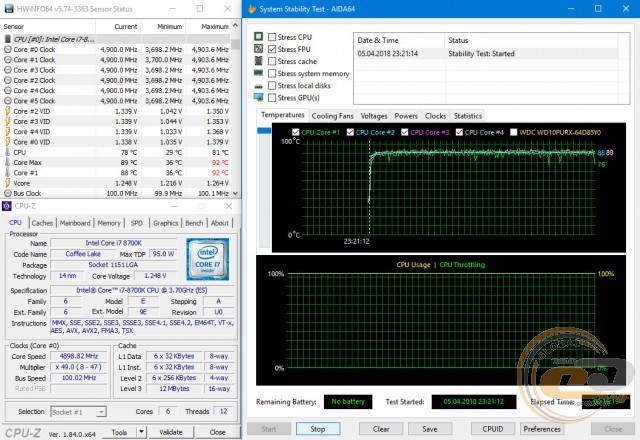Click the blue slider beside the temperature graph

[x=264, y=131]
